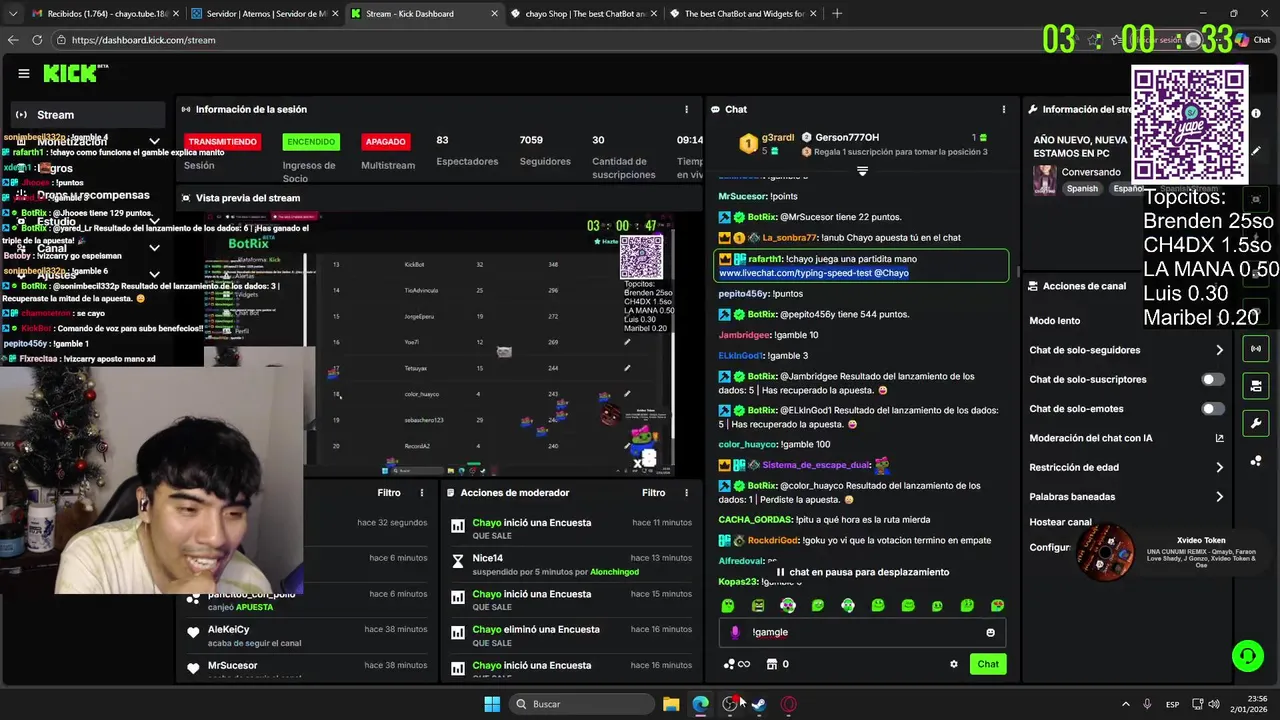The width and height of the screenshot is (1280, 720).
Task: Click the Modo lento option
Action: pos(1054,321)
